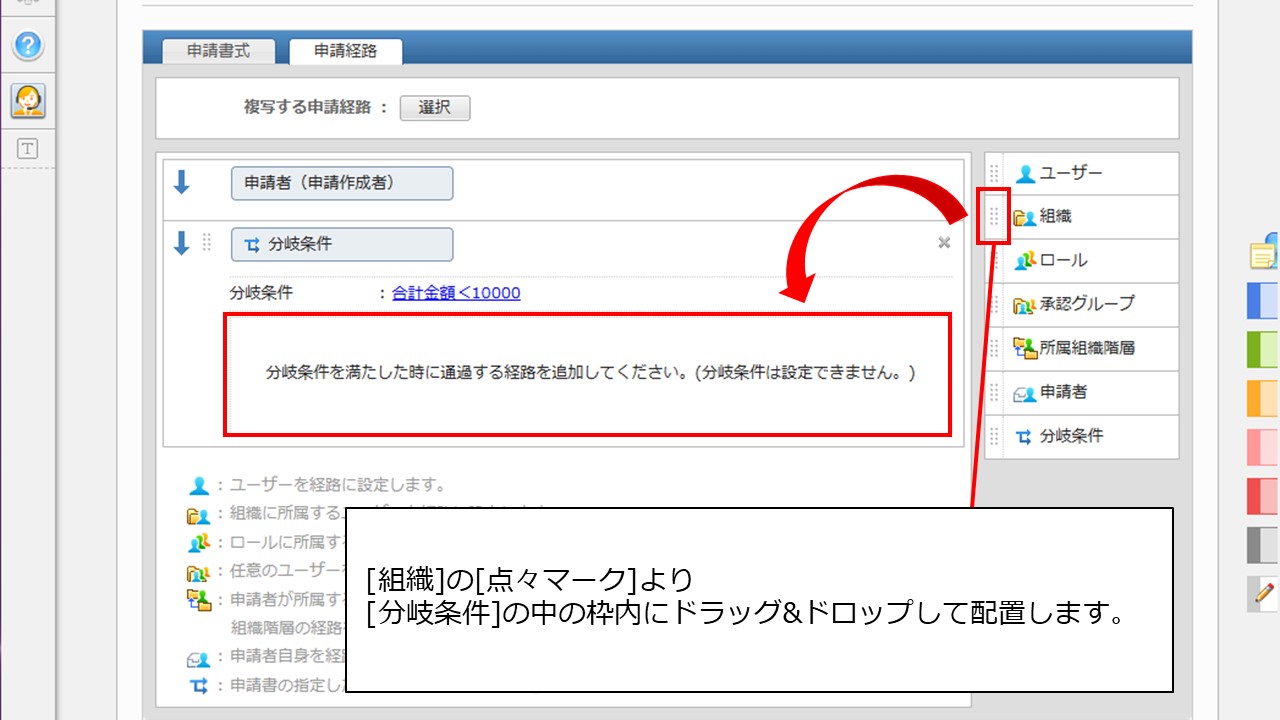Image resolution: width=1280 pixels, height=720 pixels.
Task: Pick the green color swatch
Action: tap(1263, 350)
